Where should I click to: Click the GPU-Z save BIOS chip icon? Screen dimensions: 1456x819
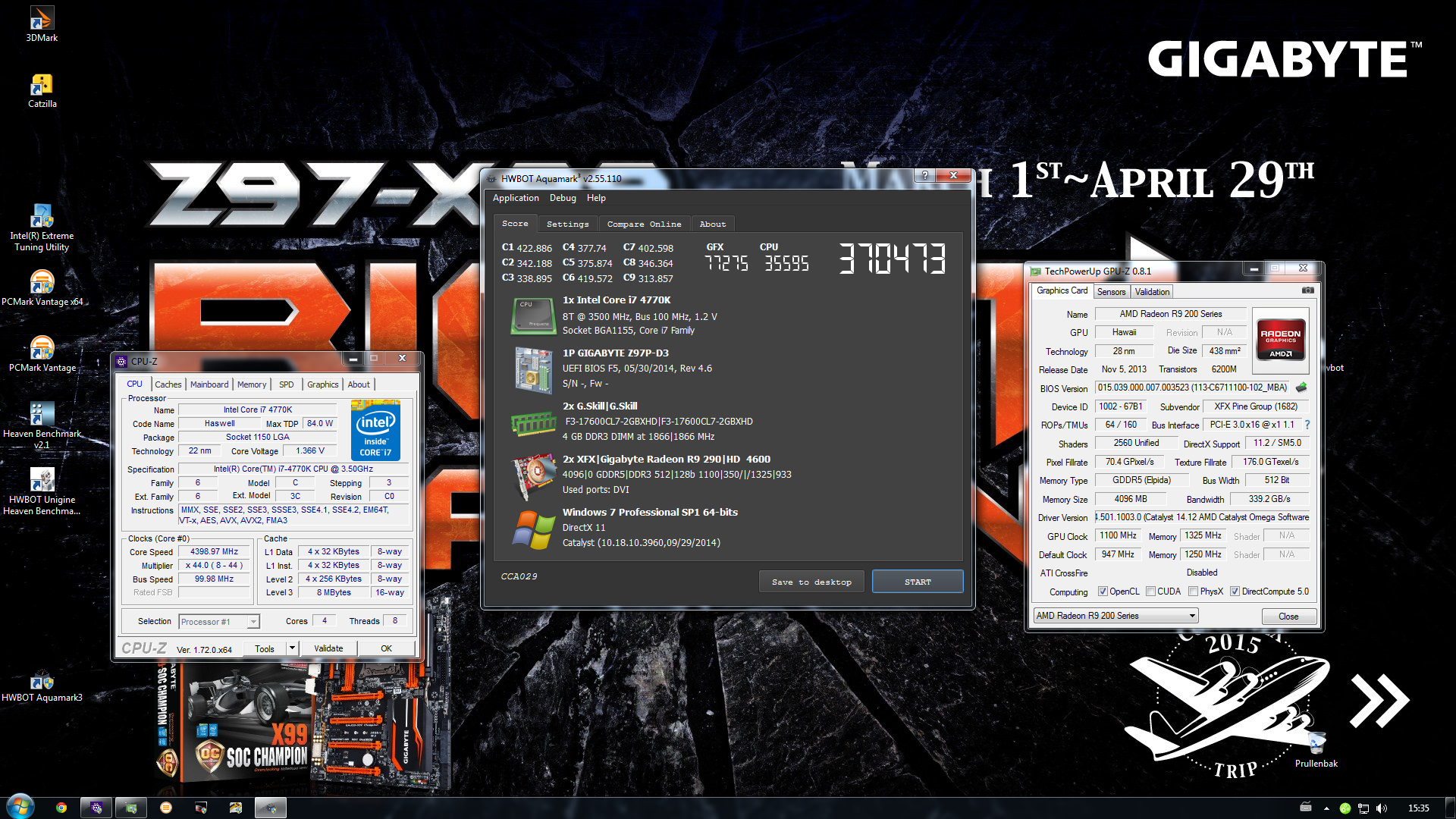click(1301, 388)
